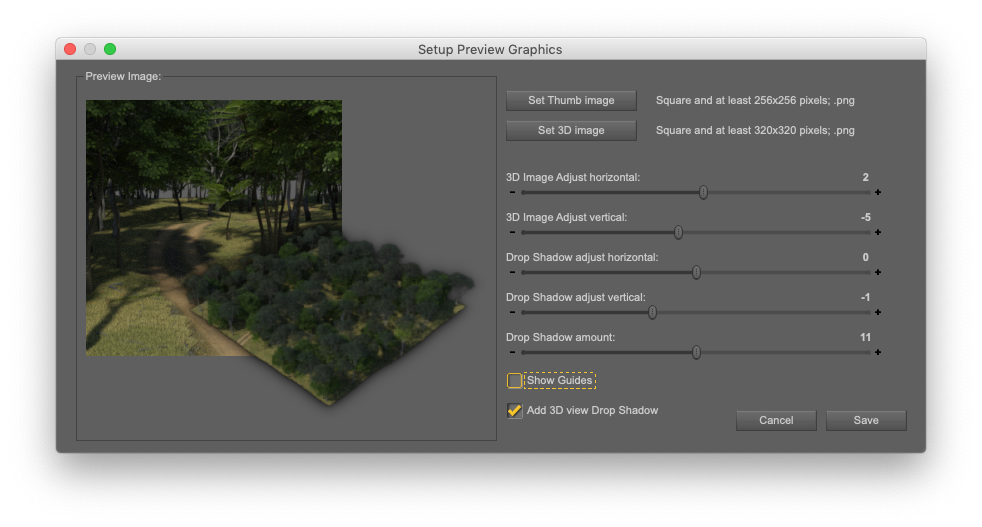
Task: Increase 3D Image Adjust horizontal with plus
Action: click(878, 192)
